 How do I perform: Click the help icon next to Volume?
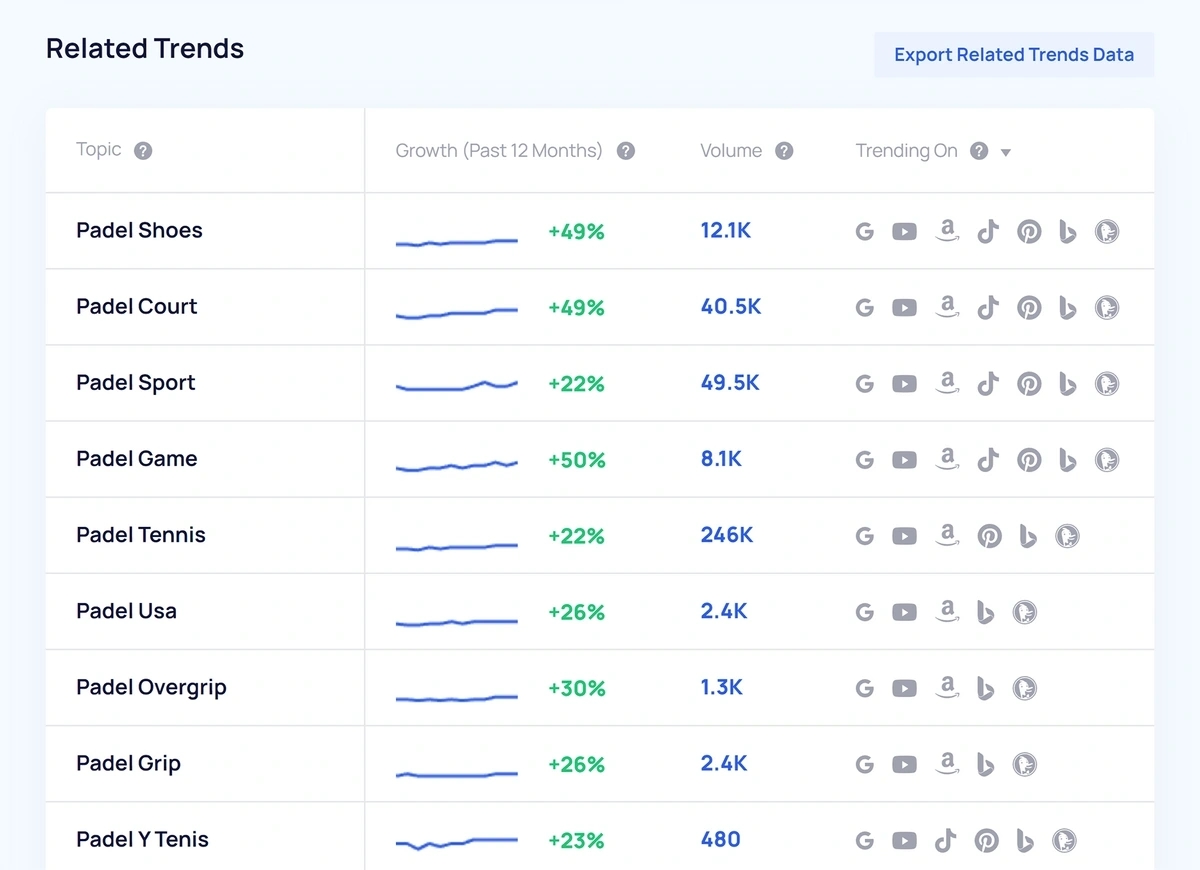[x=785, y=151]
